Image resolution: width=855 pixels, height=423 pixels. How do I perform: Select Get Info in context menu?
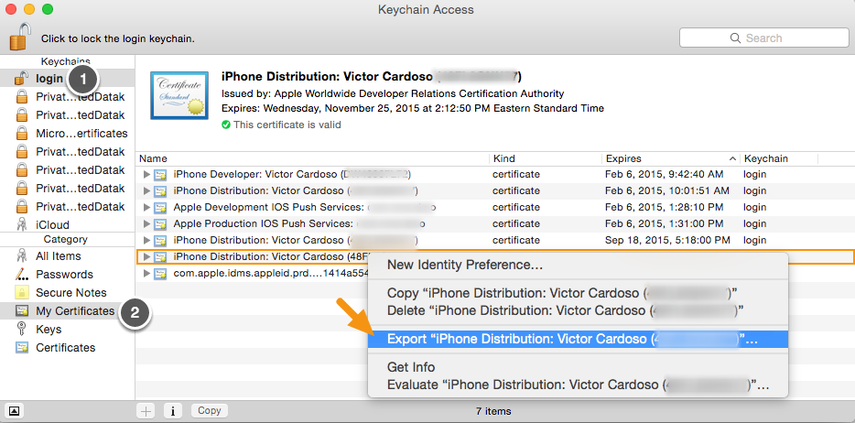point(414,367)
